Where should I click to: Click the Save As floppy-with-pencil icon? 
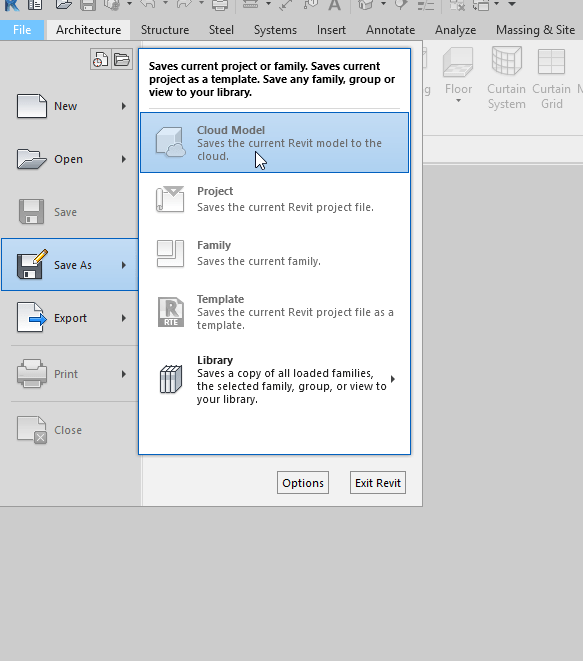coord(32,264)
